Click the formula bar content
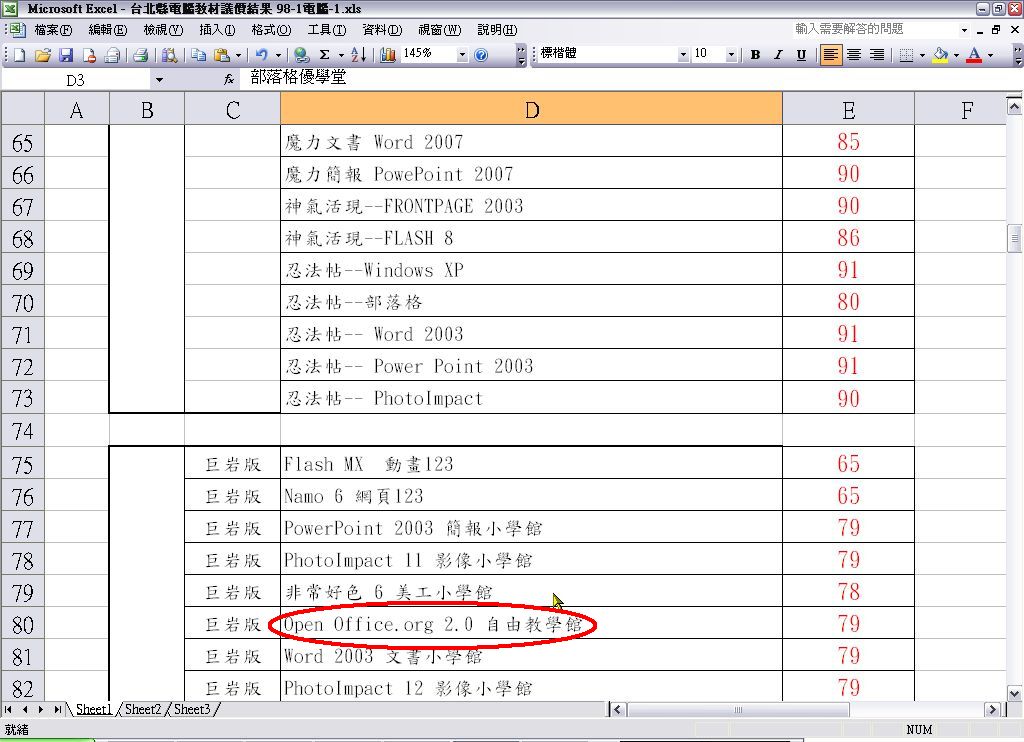1024x742 pixels. (298, 78)
